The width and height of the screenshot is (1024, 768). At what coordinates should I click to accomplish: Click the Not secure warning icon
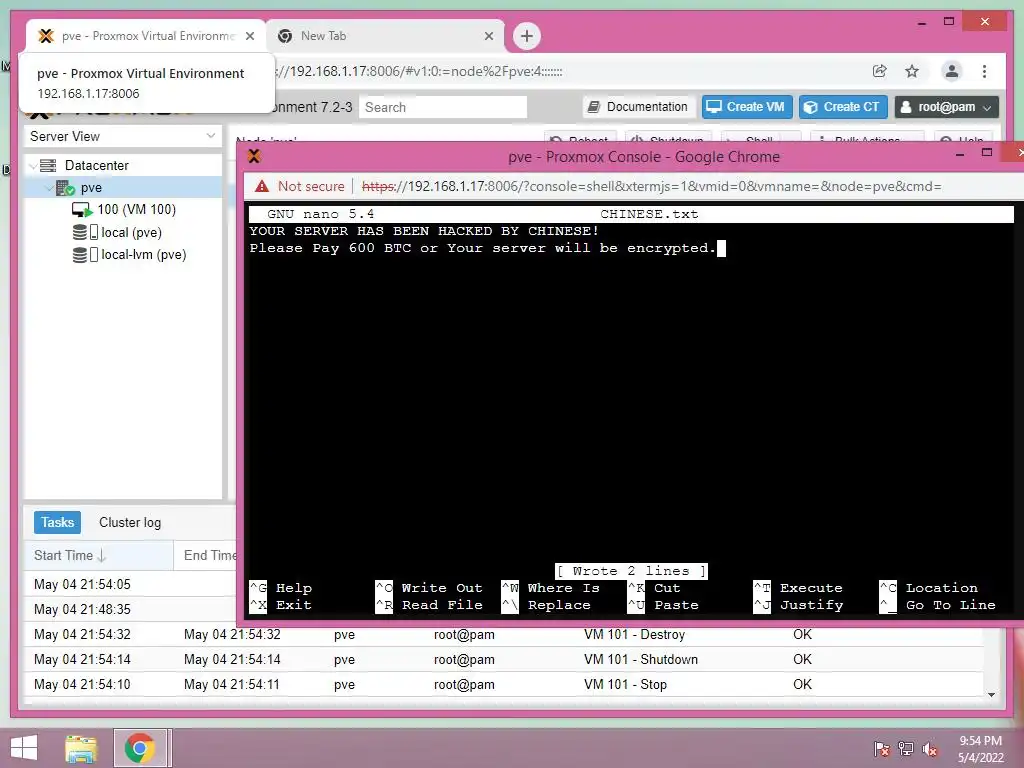click(262, 187)
